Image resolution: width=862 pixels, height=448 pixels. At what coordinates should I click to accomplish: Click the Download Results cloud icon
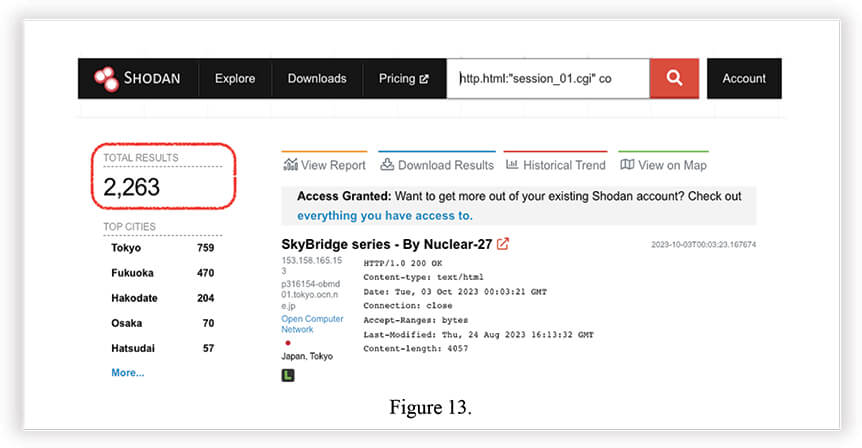click(x=387, y=164)
